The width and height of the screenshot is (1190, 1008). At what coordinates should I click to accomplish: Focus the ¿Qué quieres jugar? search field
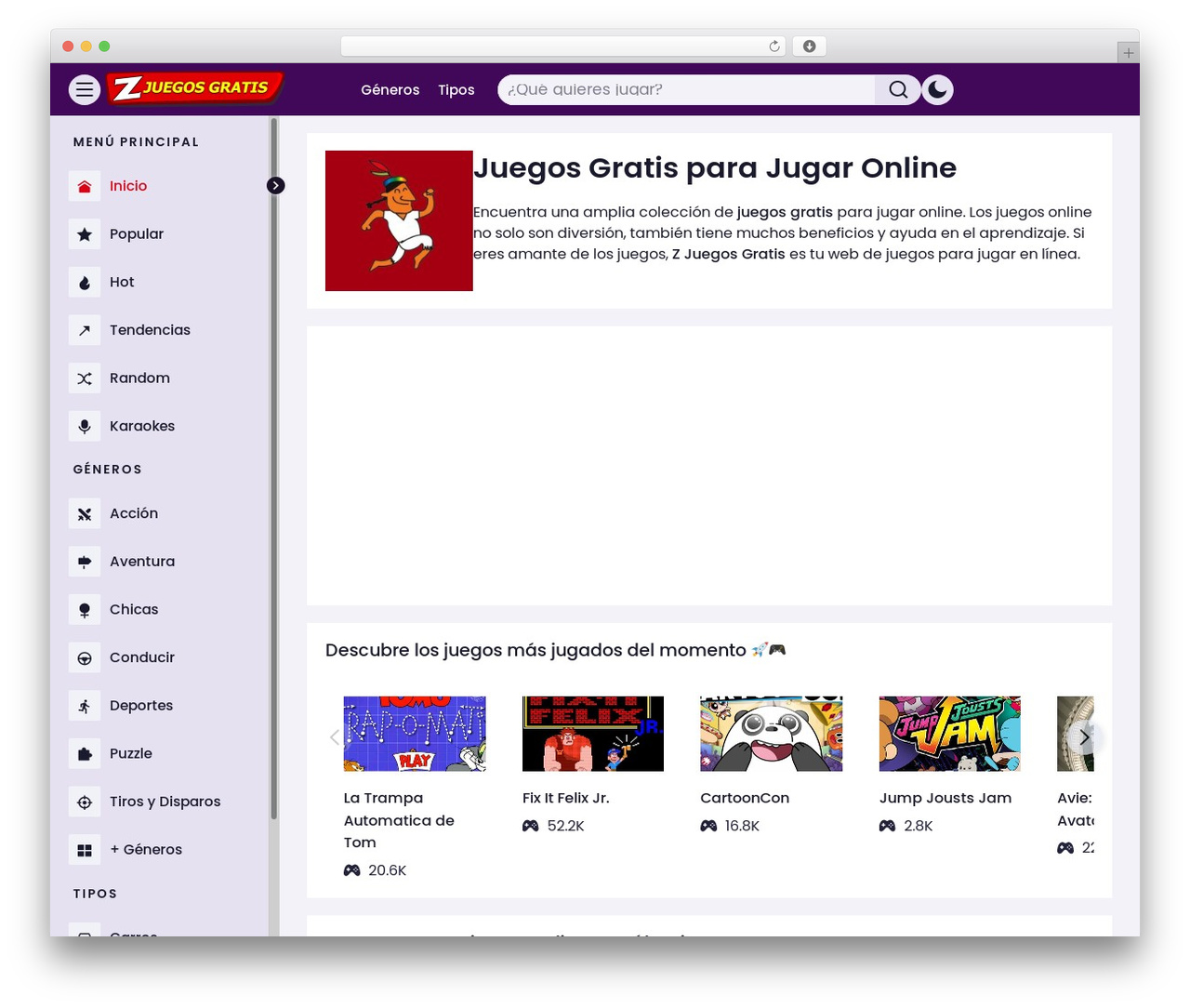(x=686, y=89)
